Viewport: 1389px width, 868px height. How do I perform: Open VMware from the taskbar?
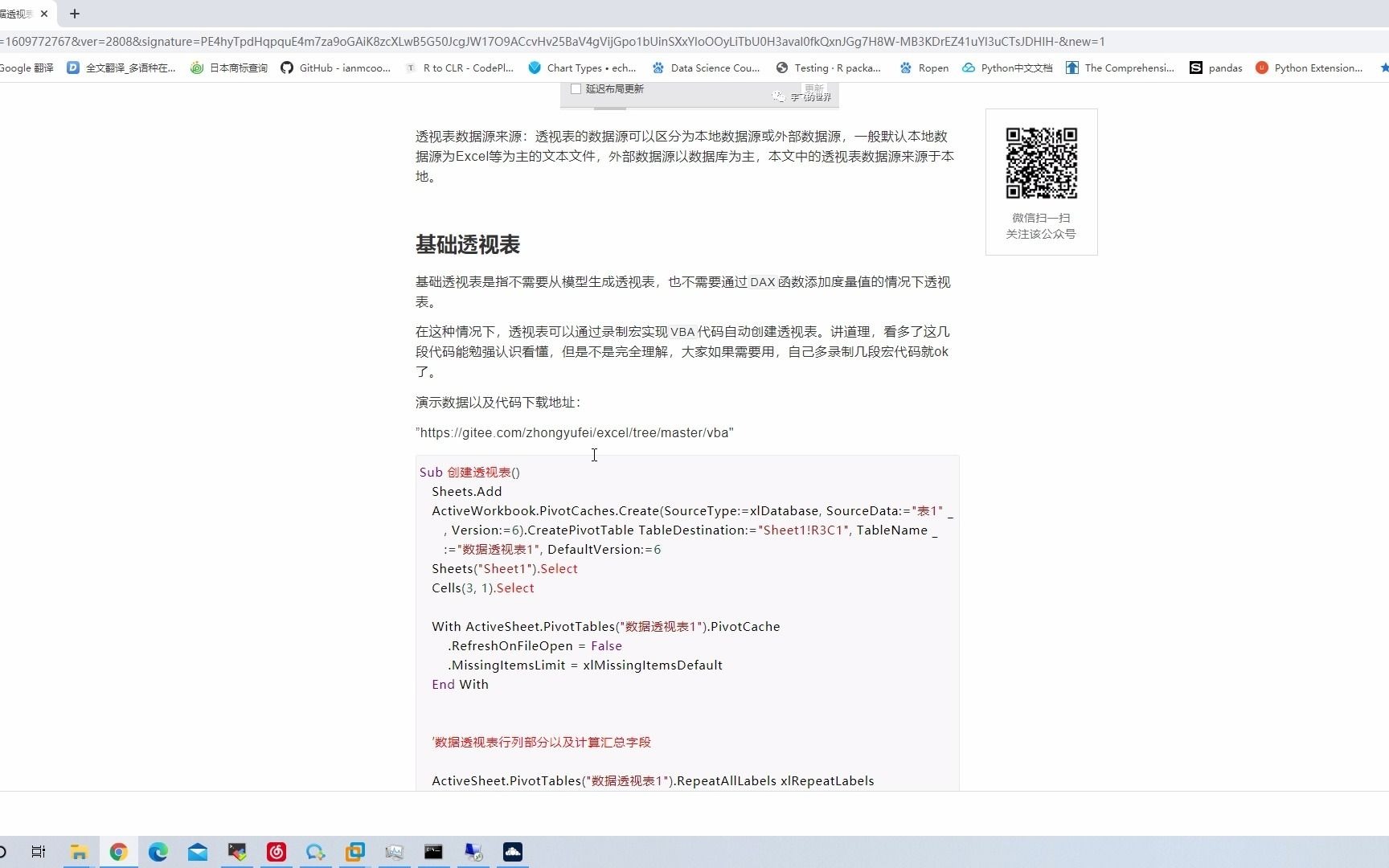point(354,852)
